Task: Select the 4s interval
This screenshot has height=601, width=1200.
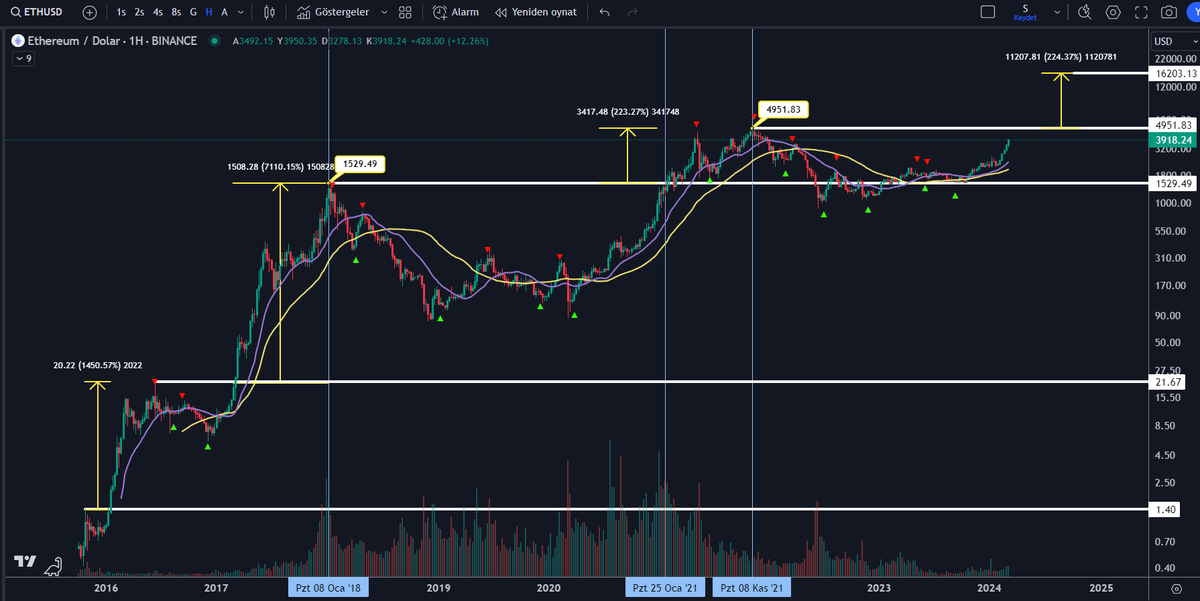Action: pos(157,12)
